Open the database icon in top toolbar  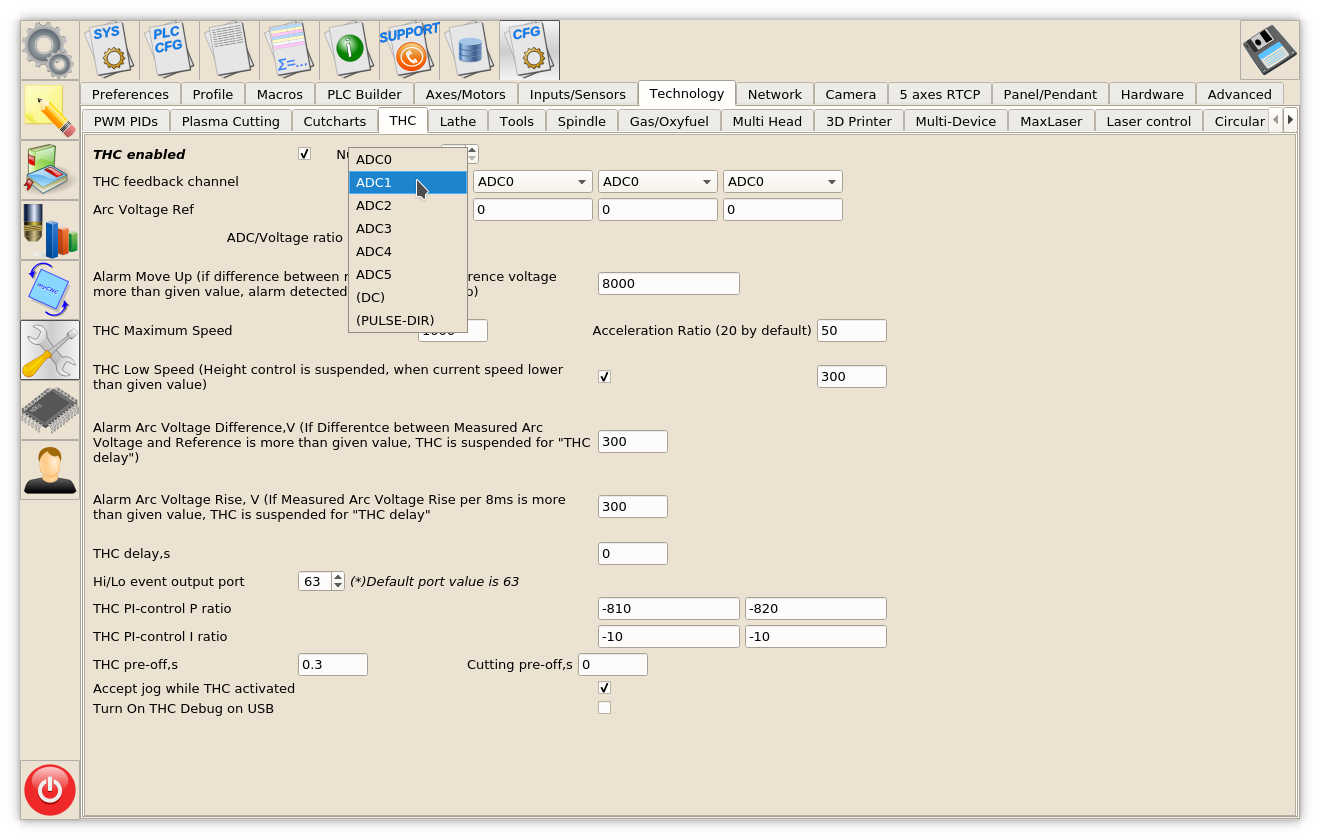[x=469, y=49]
